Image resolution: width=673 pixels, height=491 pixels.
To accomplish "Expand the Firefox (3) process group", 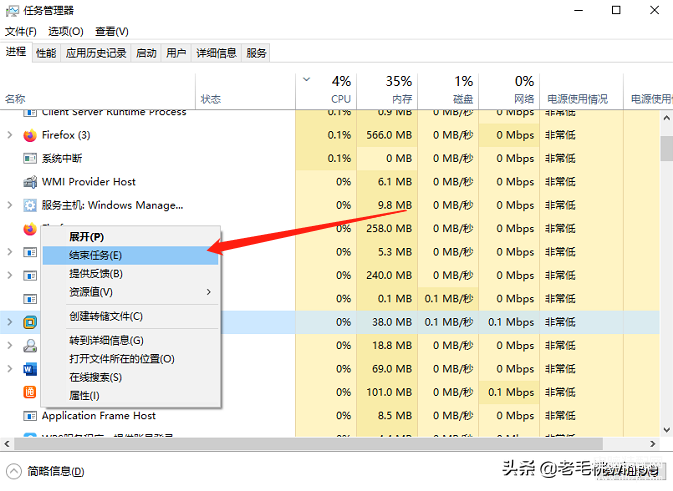I will [9, 135].
